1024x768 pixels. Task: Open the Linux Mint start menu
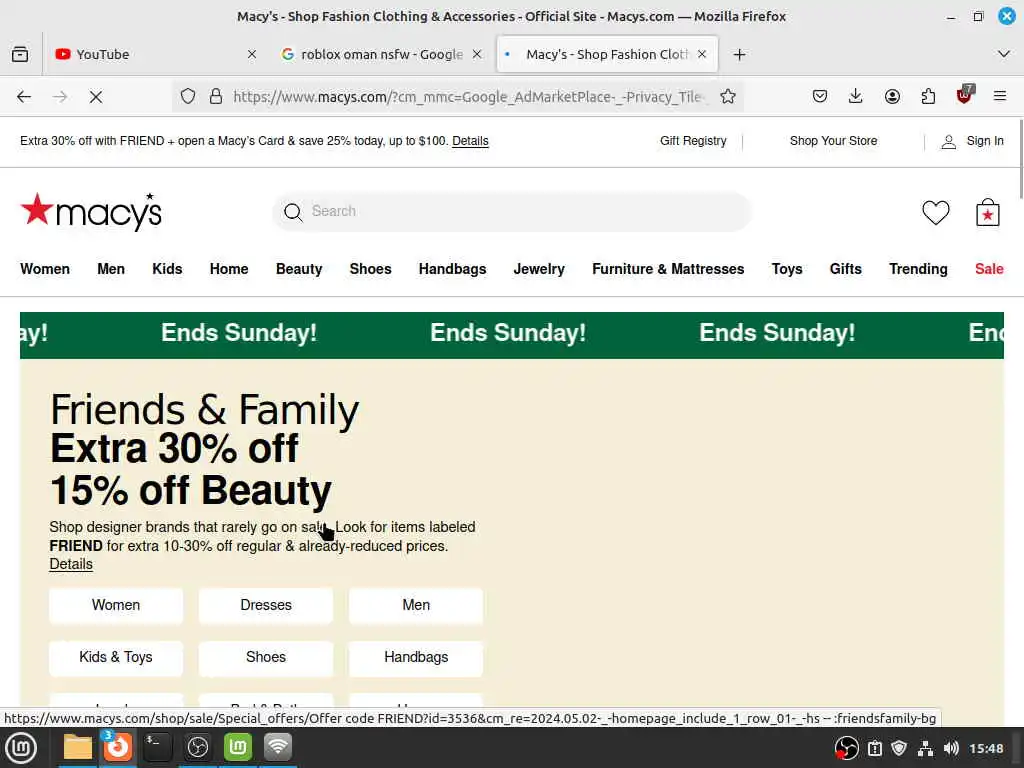tap(20, 748)
